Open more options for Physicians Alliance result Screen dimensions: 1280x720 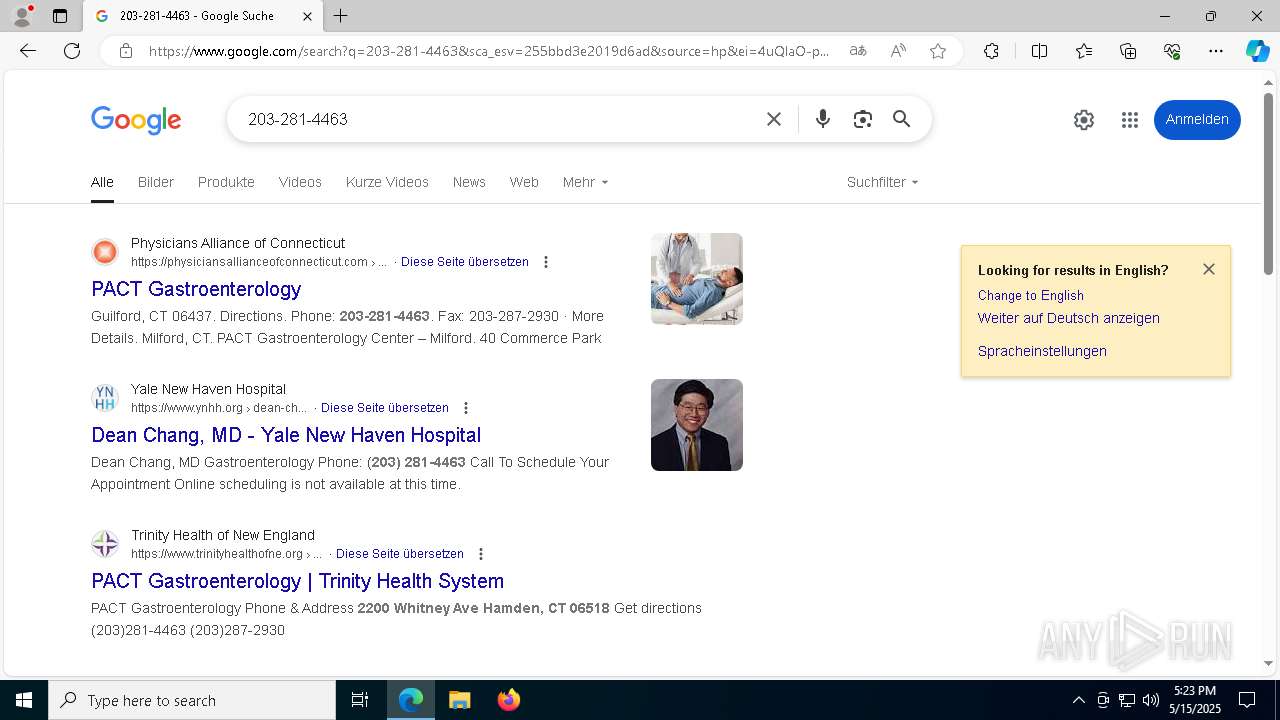(x=546, y=262)
